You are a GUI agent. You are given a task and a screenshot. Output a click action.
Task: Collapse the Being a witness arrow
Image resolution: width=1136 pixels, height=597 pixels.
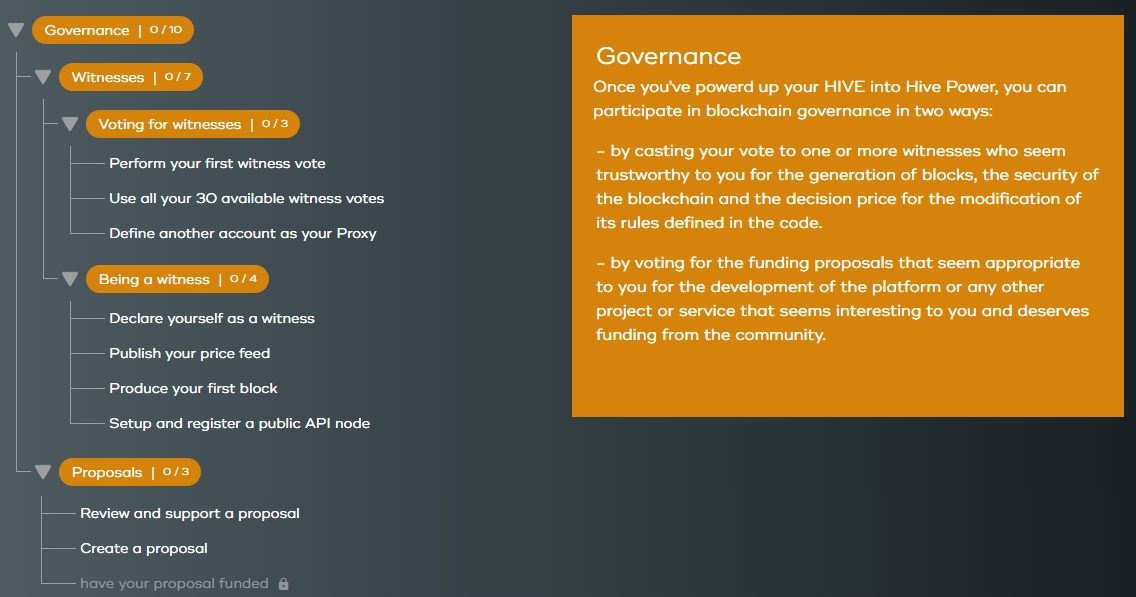click(70, 279)
